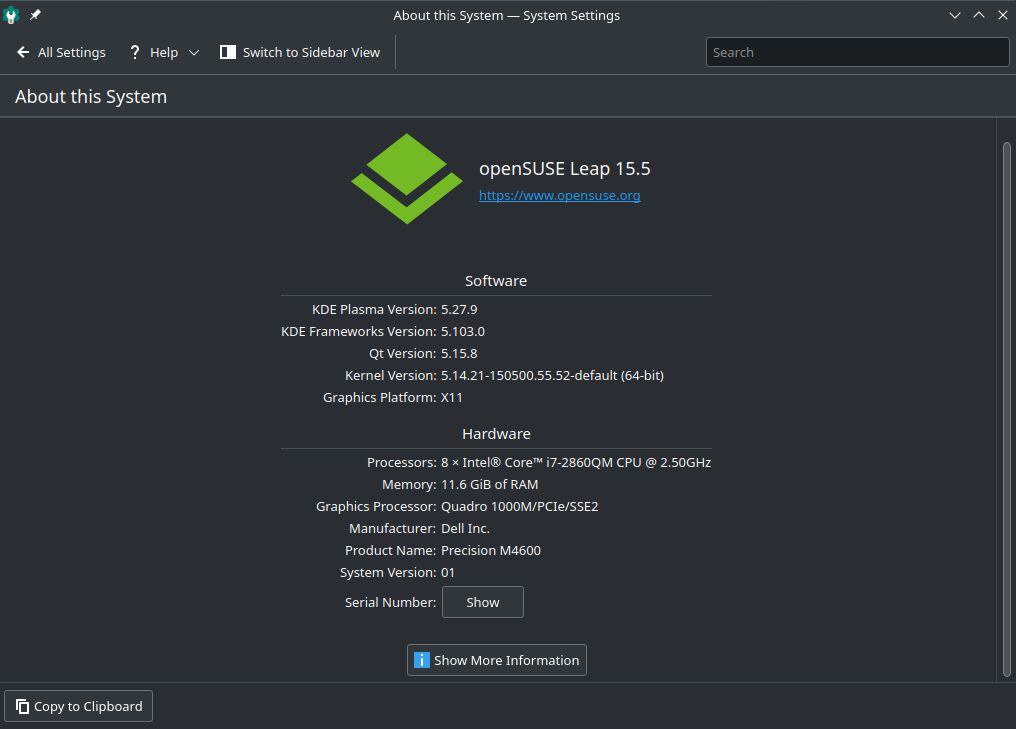Image resolution: width=1016 pixels, height=729 pixels.
Task: Select Qt Version value 5.15.8
Action: point(459,353)
